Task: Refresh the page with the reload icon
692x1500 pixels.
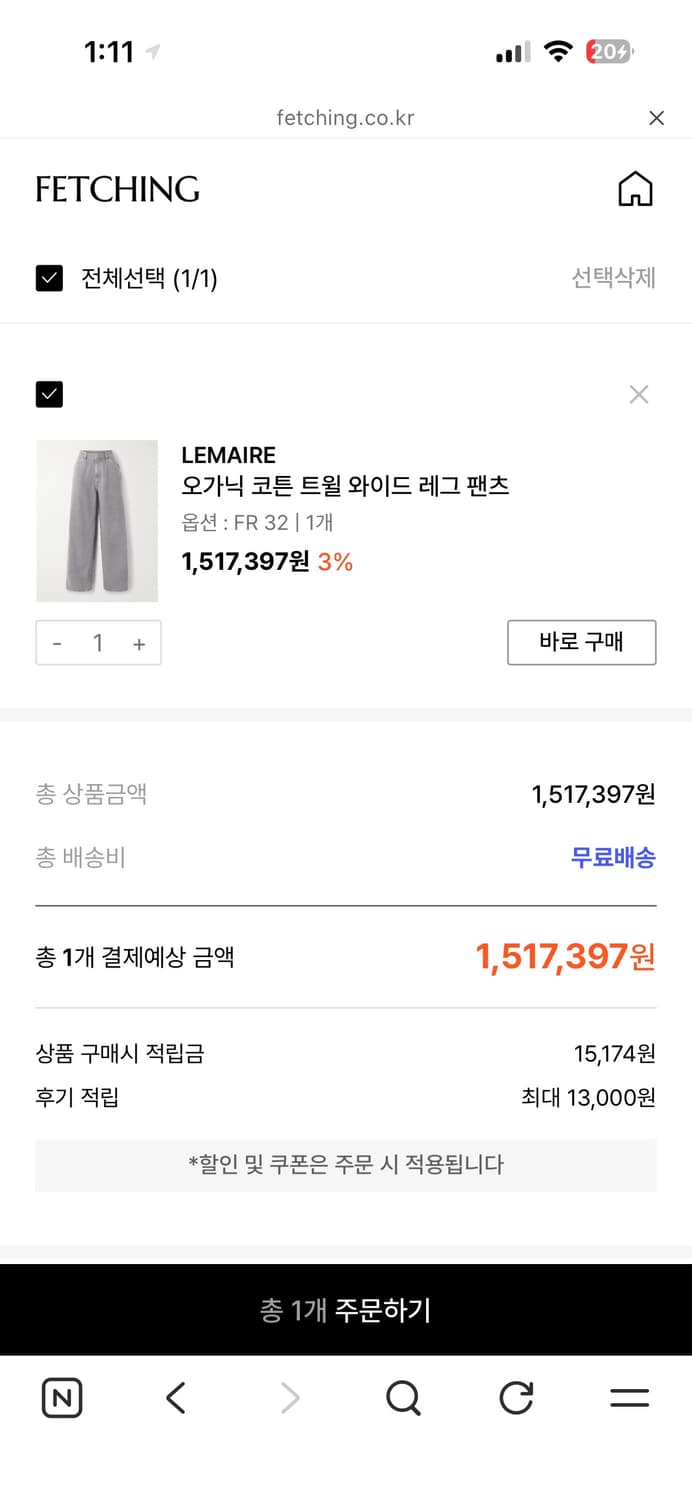Action: point(515,1398)
